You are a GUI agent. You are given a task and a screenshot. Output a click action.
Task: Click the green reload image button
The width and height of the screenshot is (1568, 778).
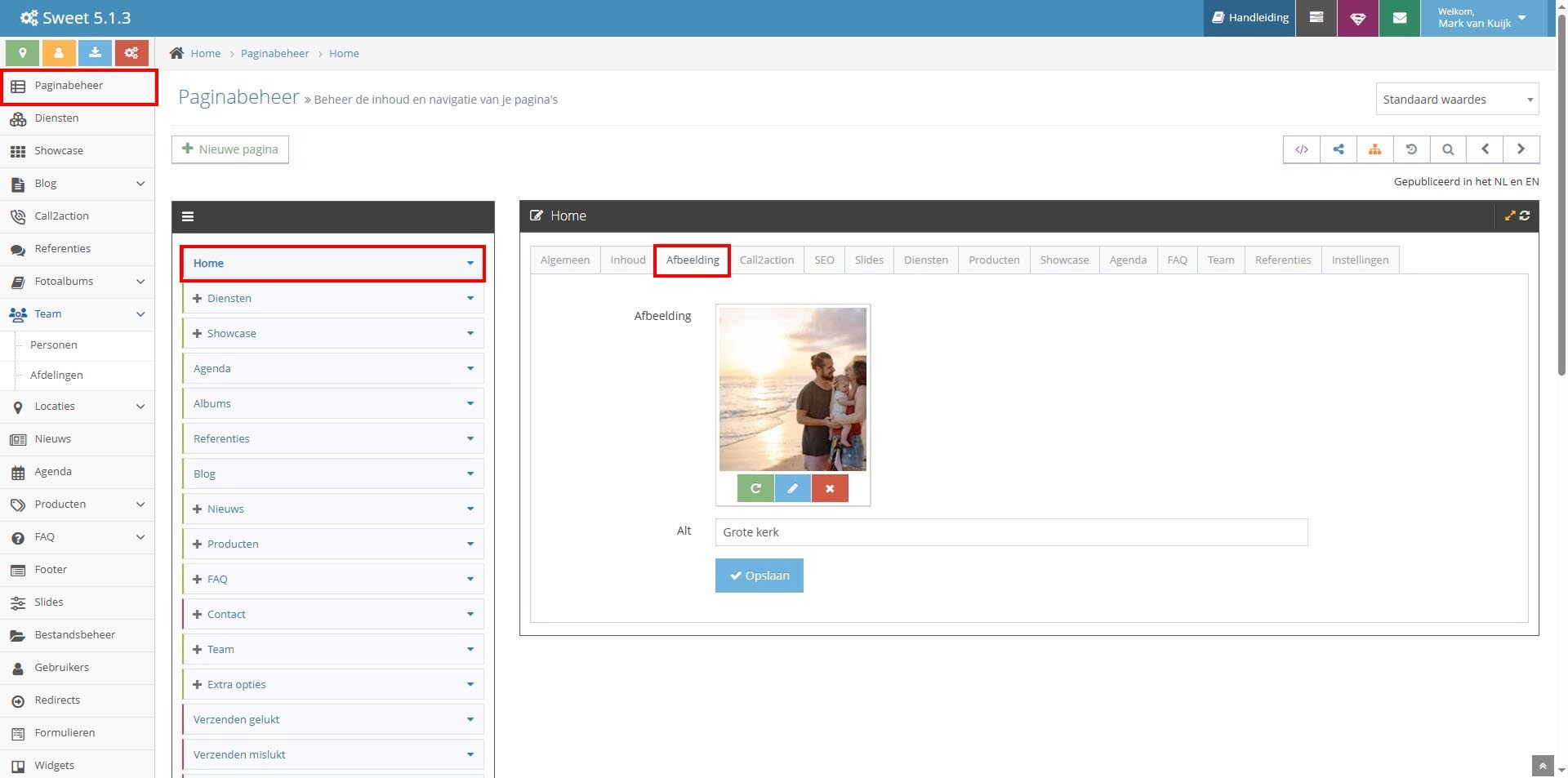(755, 488)
